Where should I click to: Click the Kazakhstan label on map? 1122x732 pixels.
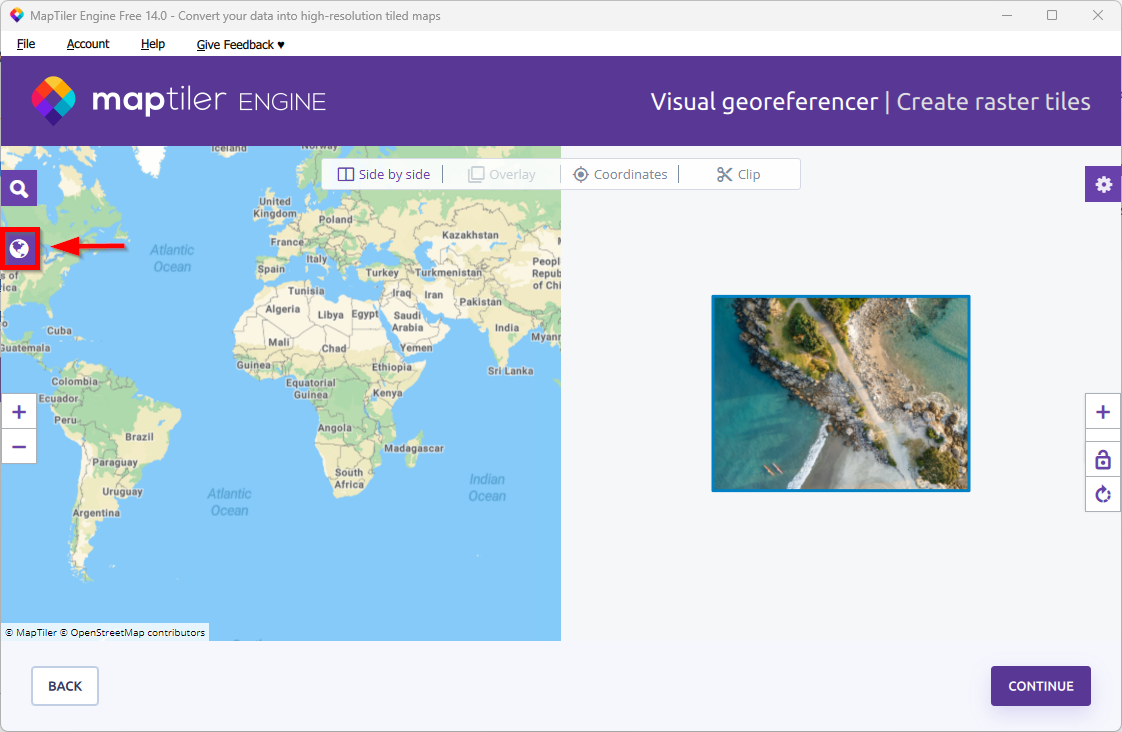pos(470,235)
